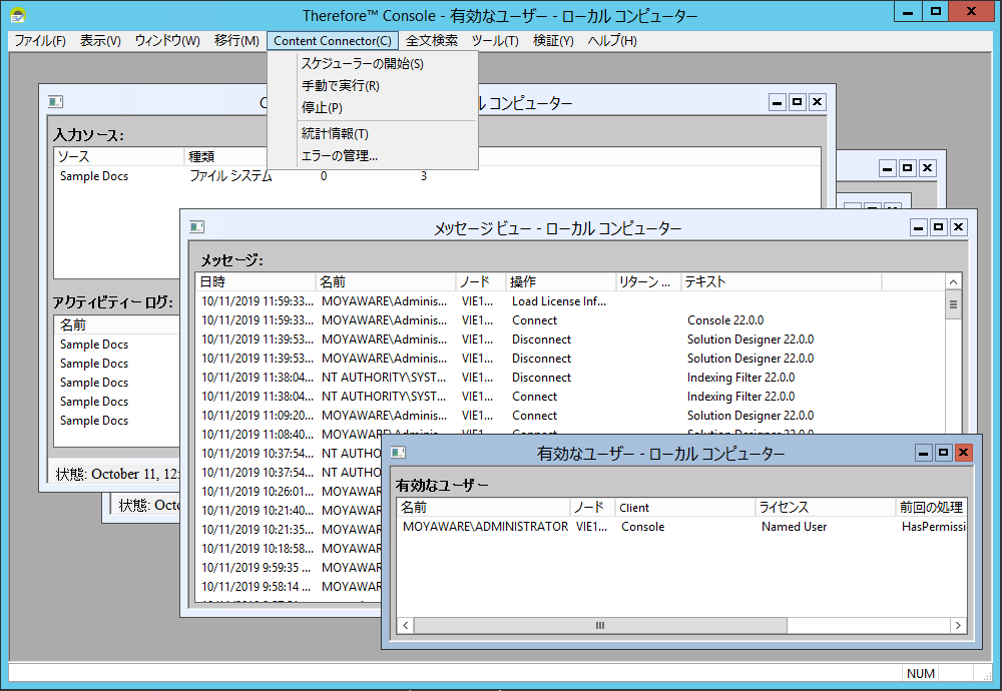Sort messages by 日時 column header
The width and height of the screenshot is (1002, 691).
[256, 282]
